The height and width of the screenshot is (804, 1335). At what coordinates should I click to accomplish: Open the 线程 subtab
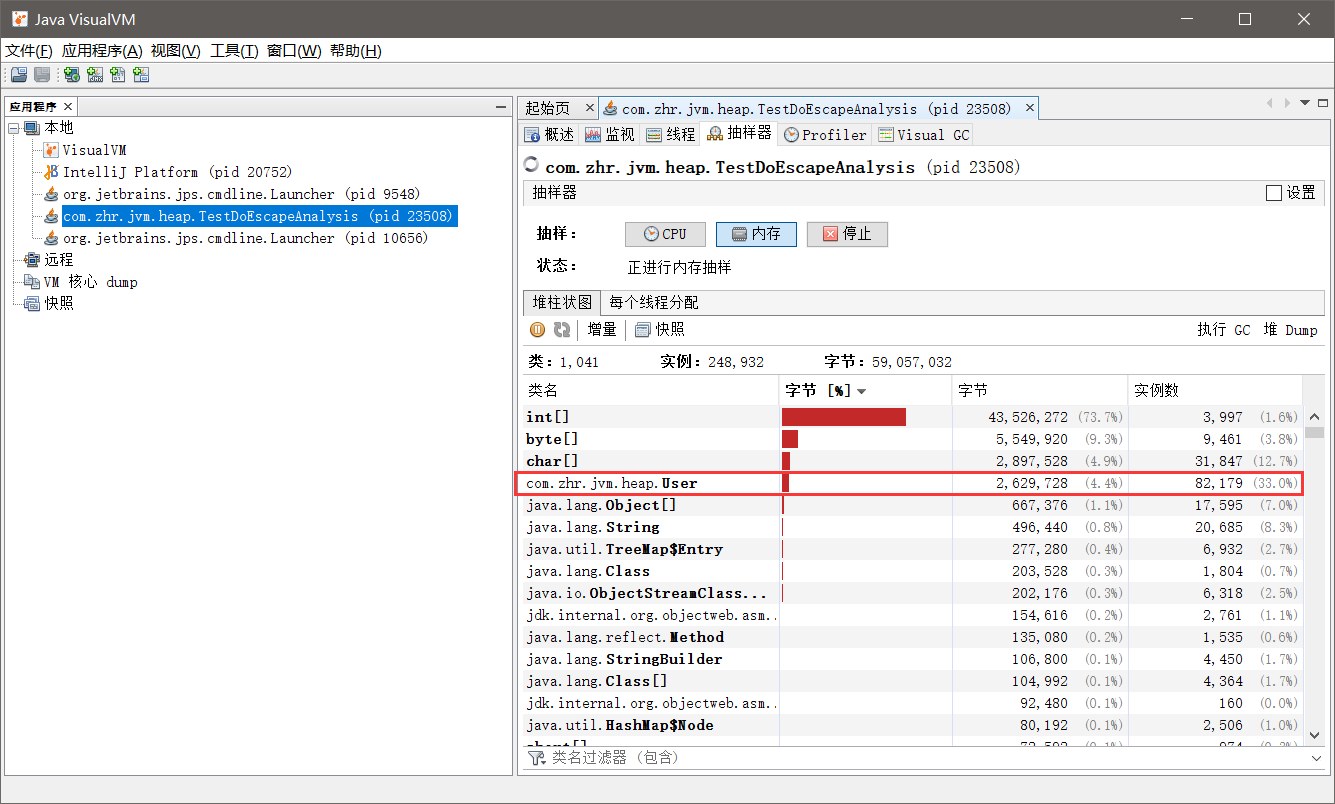tap(670, 134)
